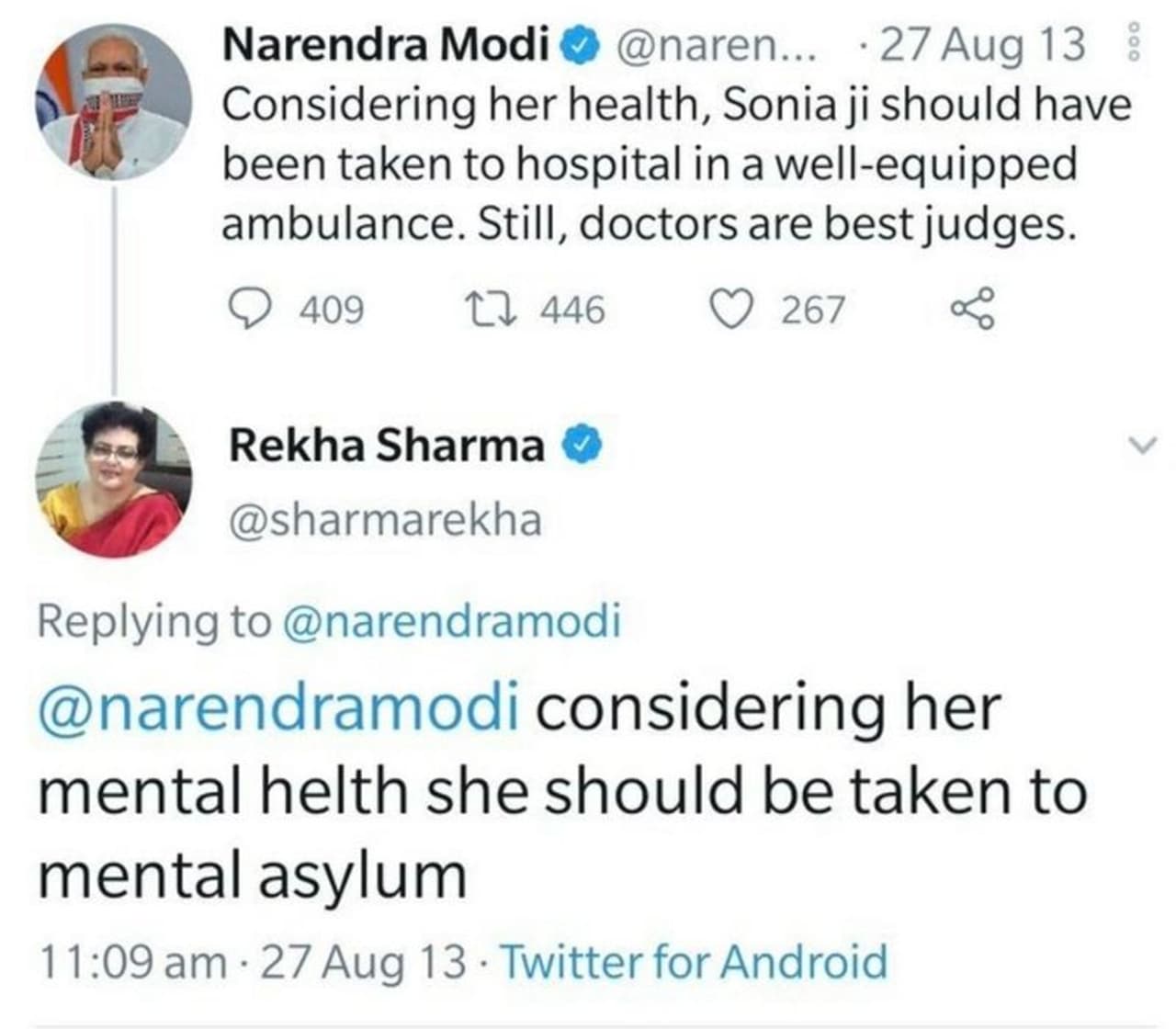The image size is (1176, 1029).
Task: Open the @sharmarekha handle
Action: pyautogui.click(x=385, y=520)
